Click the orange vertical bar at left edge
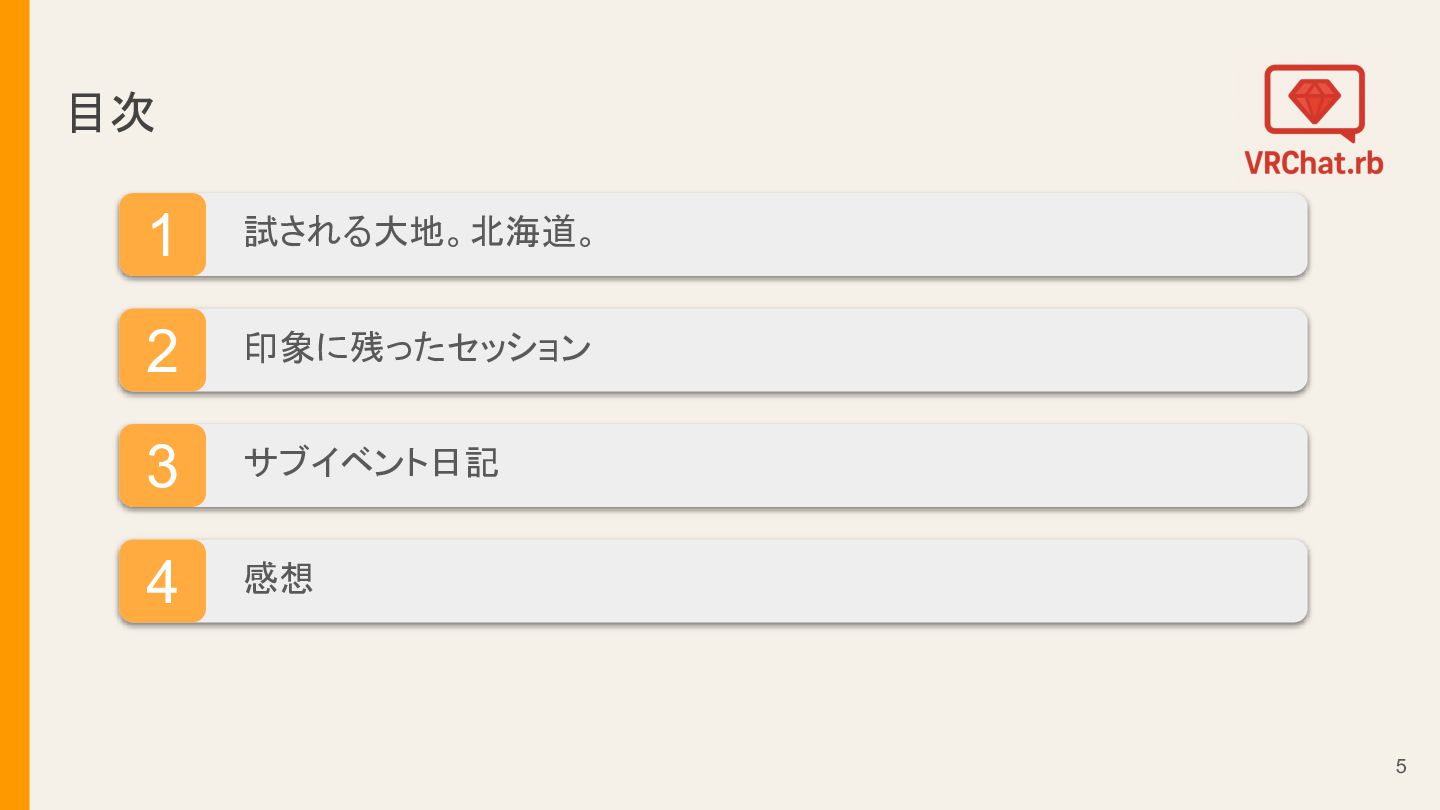 tap(14, 405)
